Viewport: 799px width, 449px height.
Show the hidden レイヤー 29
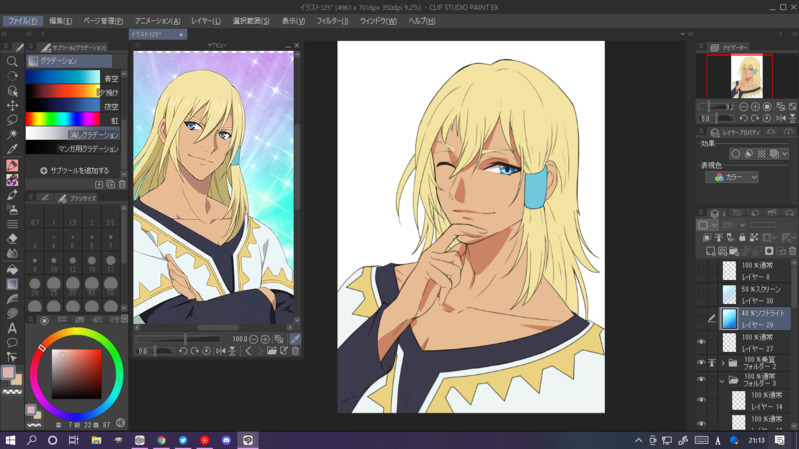701,319
